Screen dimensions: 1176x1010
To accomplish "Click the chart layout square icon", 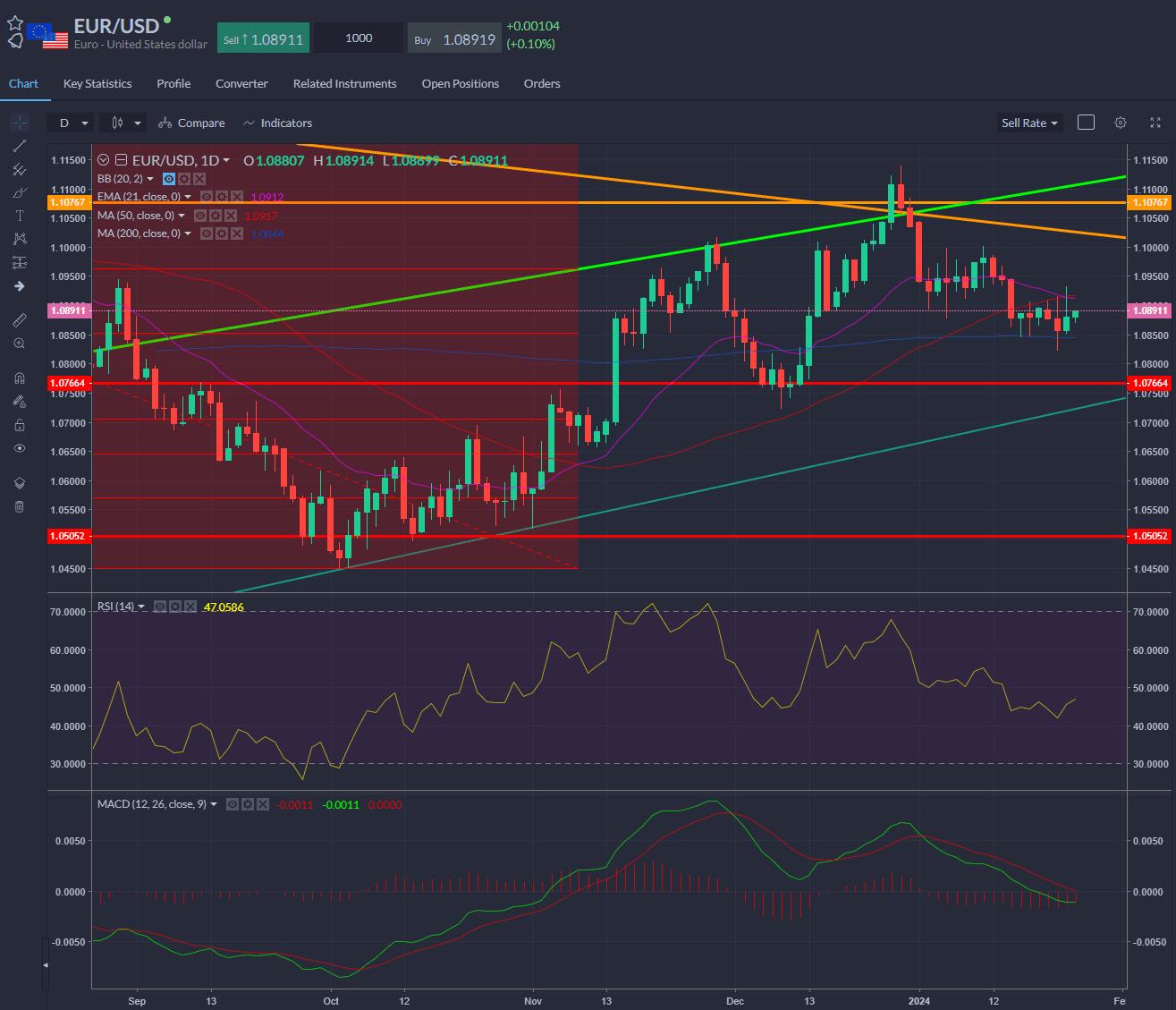I will tap(1086, 123).
